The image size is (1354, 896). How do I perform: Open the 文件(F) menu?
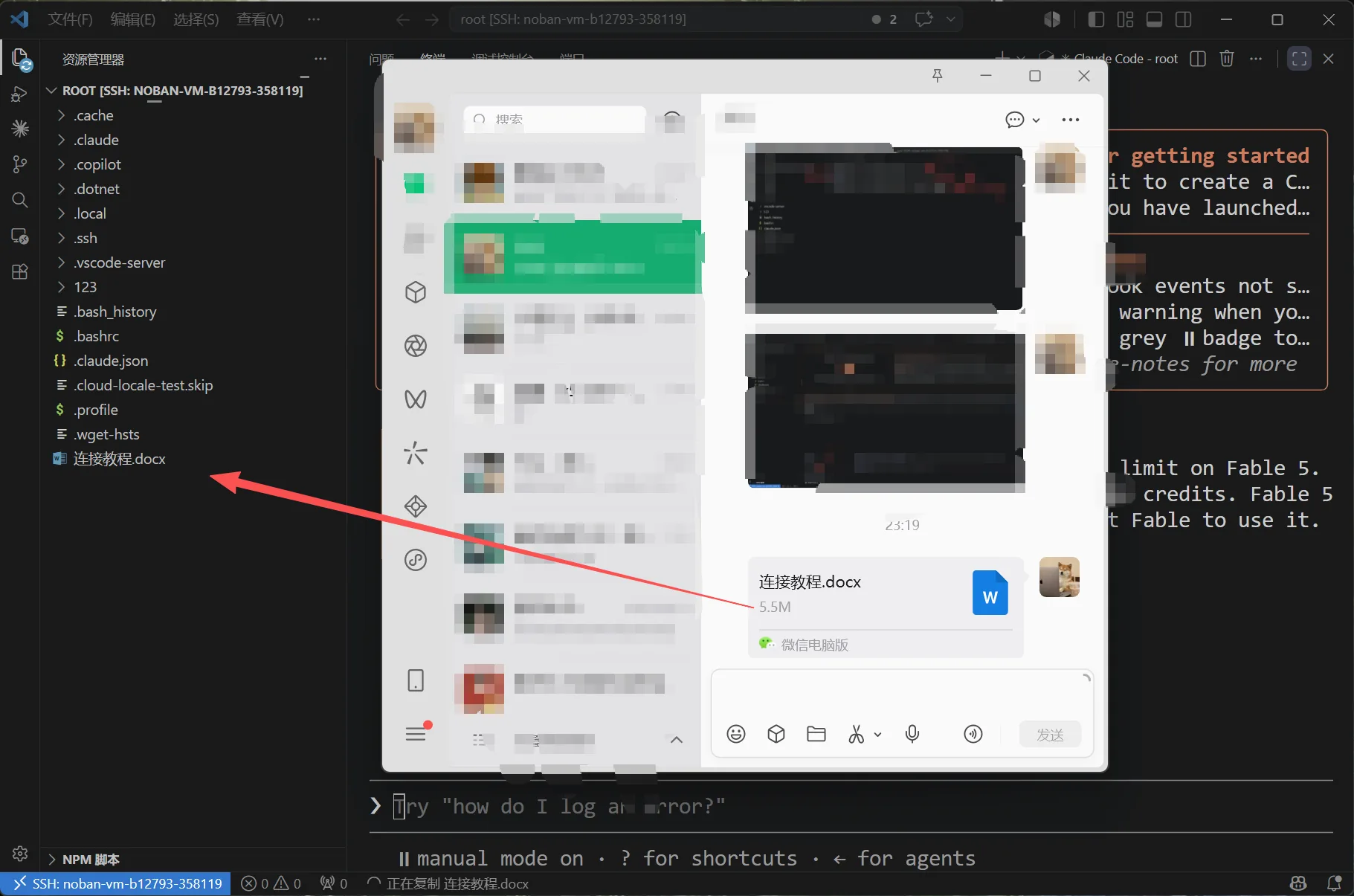(x=70, y=19)
